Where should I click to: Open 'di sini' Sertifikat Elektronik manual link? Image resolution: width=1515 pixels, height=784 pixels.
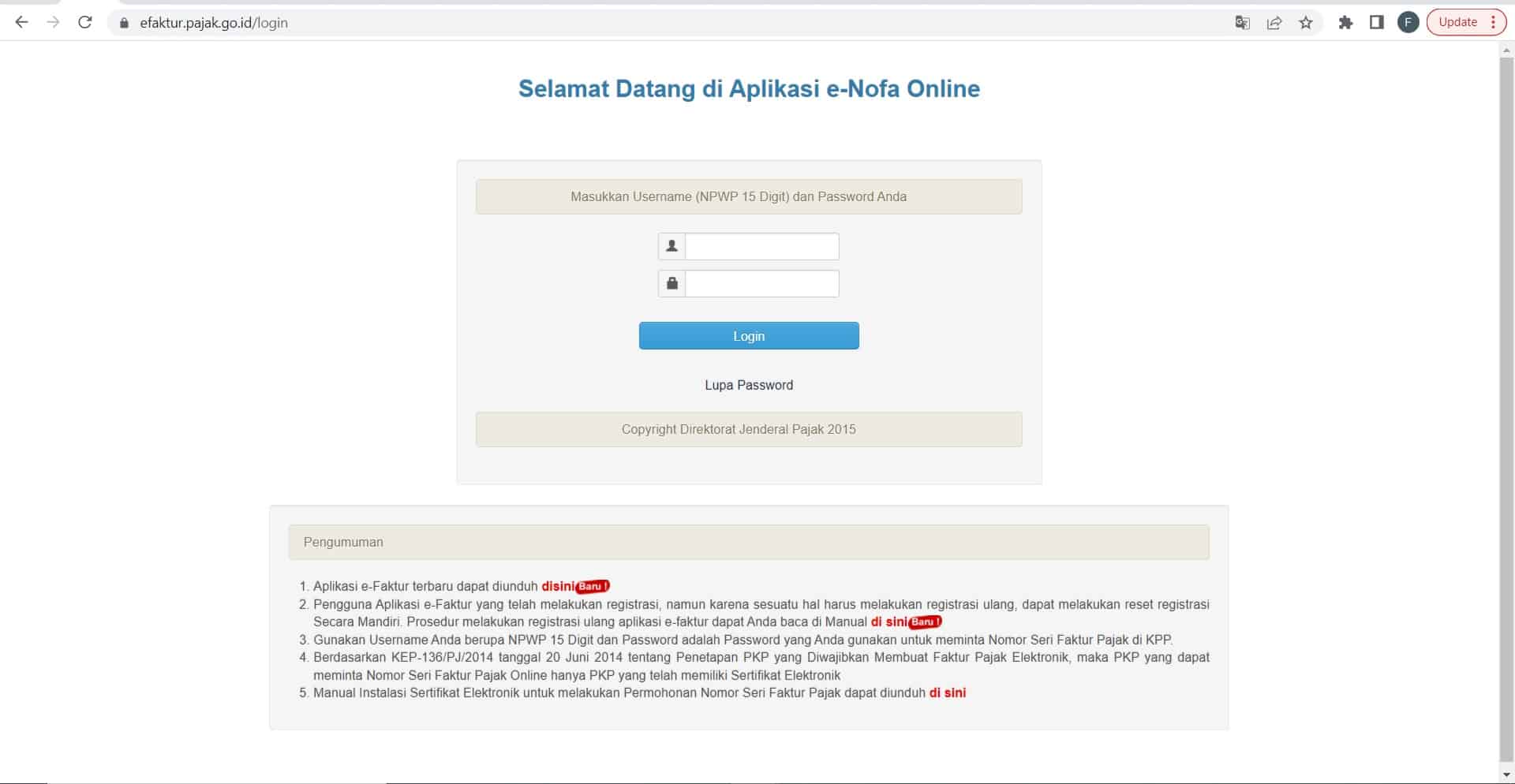948,693
